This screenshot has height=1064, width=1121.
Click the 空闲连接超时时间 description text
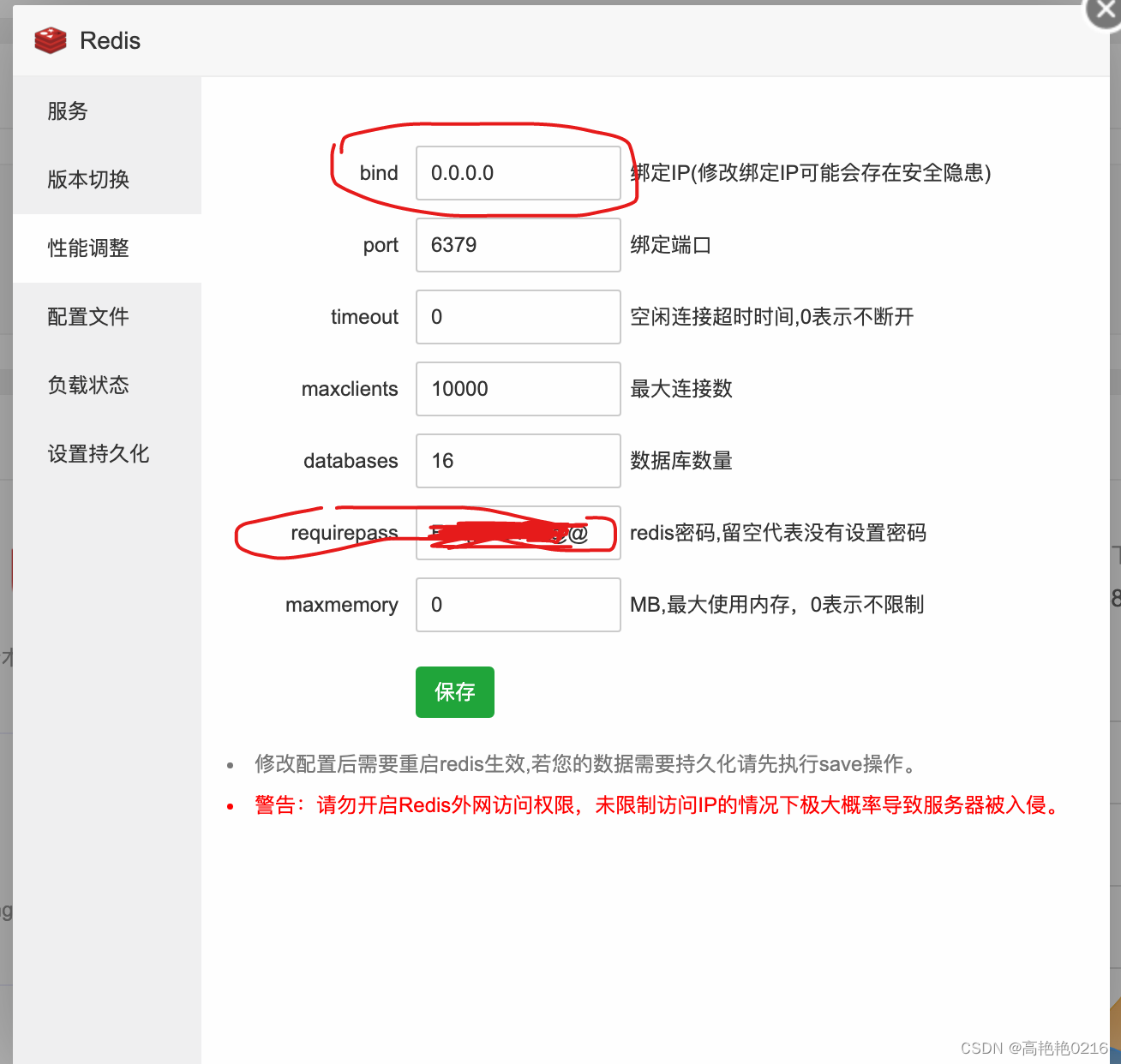(772, 317)
